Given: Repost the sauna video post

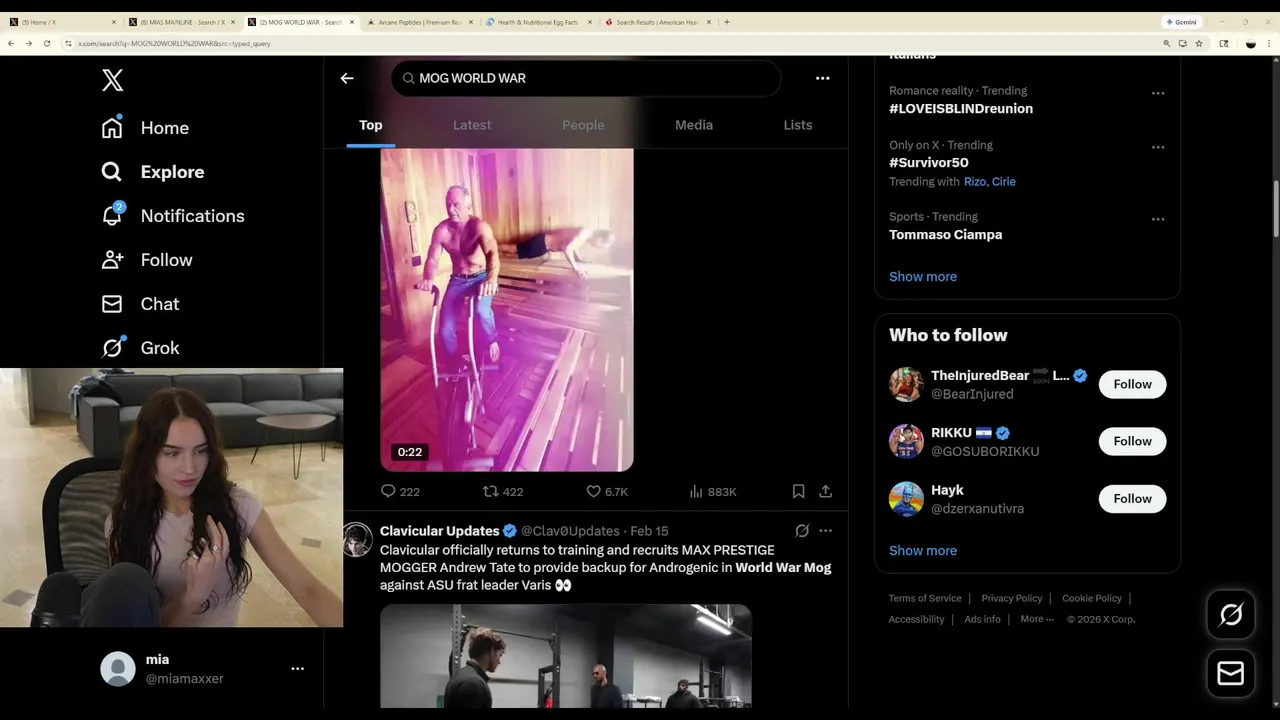Looking at the screenshot, I should tap(503, 492).
